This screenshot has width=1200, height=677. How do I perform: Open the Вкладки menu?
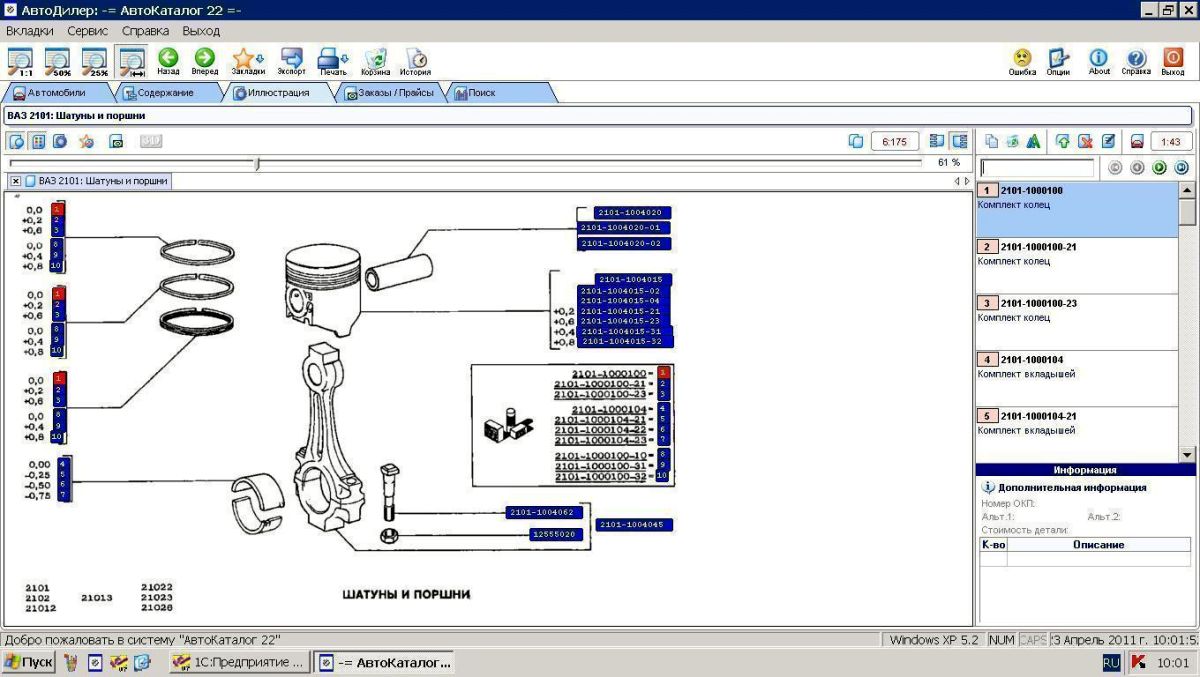click(x=30, y=31)
